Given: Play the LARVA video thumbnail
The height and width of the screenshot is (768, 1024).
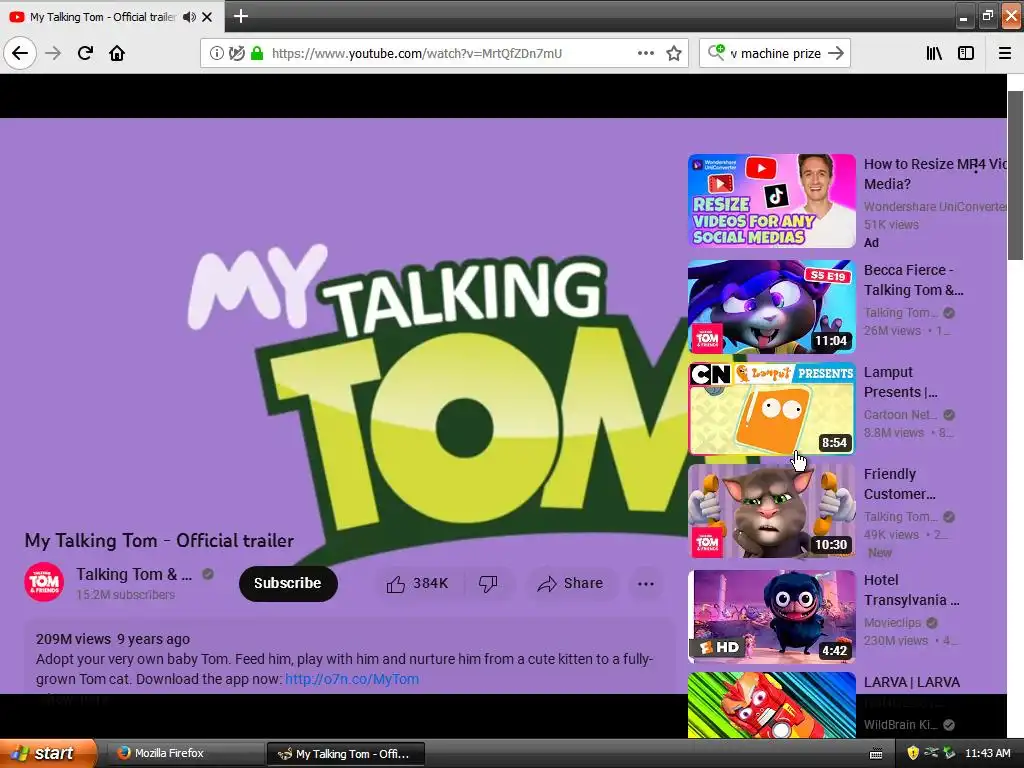Looking at the screenshot, I should tap(771, 705).
